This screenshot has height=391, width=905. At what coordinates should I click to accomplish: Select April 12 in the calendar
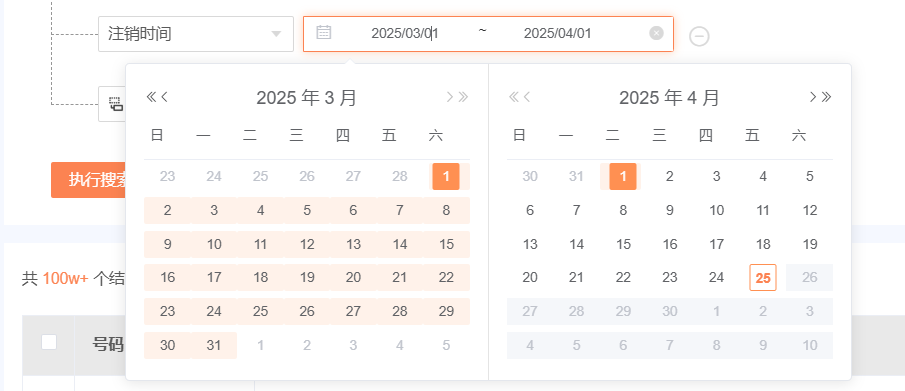tap(810, 211)
